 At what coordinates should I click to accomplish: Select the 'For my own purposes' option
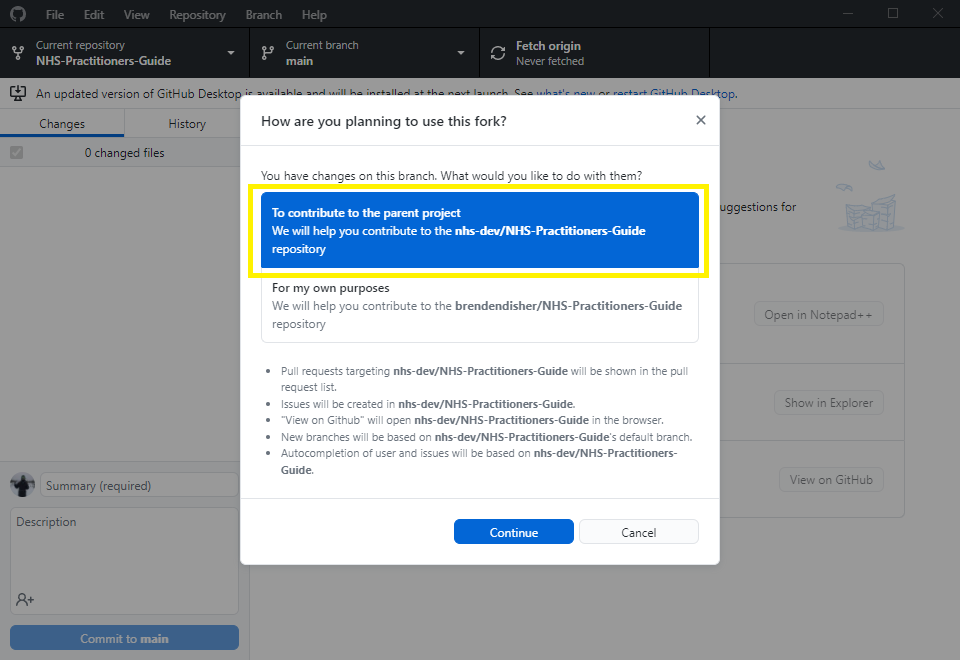point(479,306)
